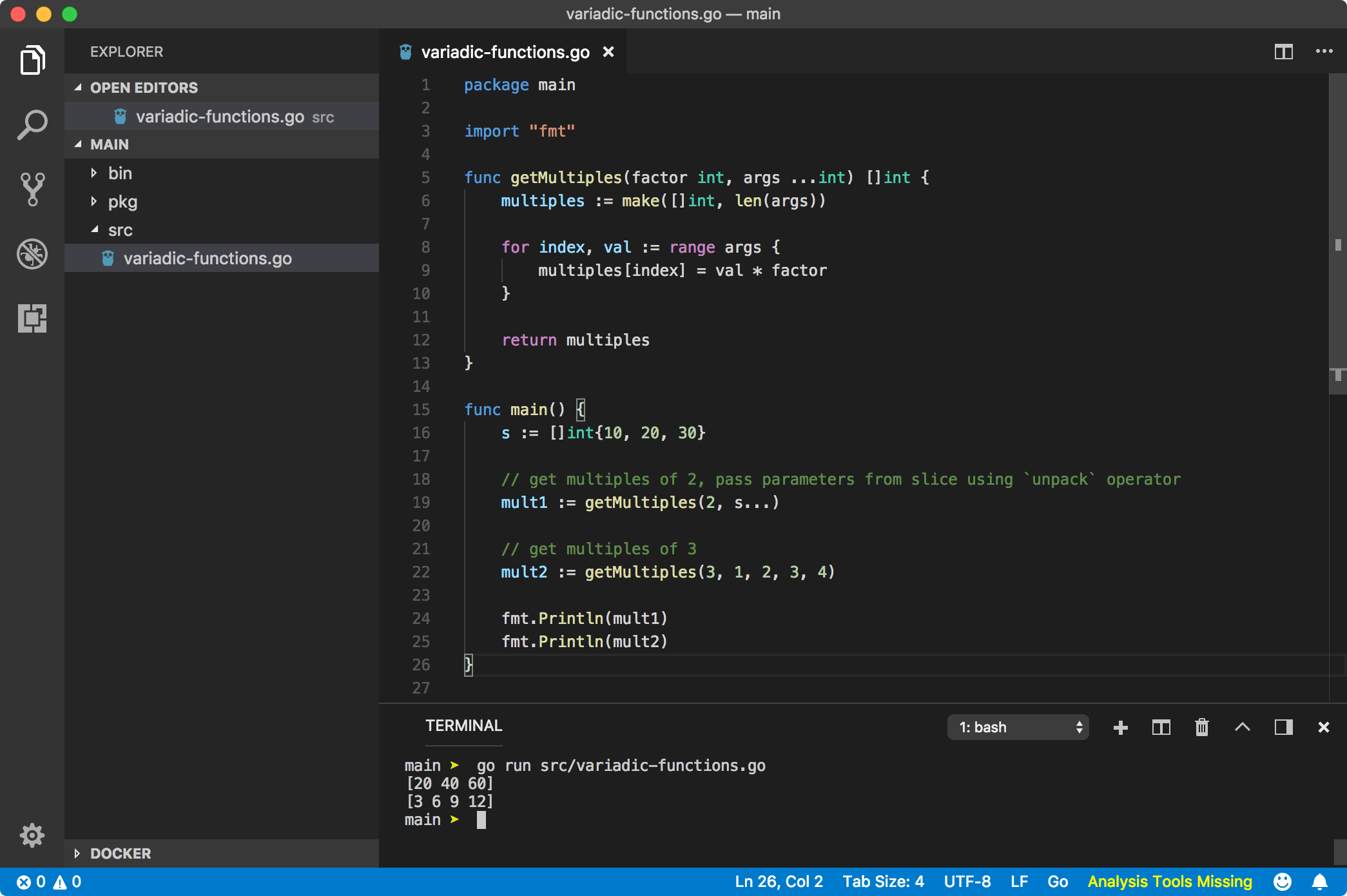1347x896 pixels.
Task: Select the variadic-functions.go editor tab
Action: pyautogui.click(x=505, y=52)
